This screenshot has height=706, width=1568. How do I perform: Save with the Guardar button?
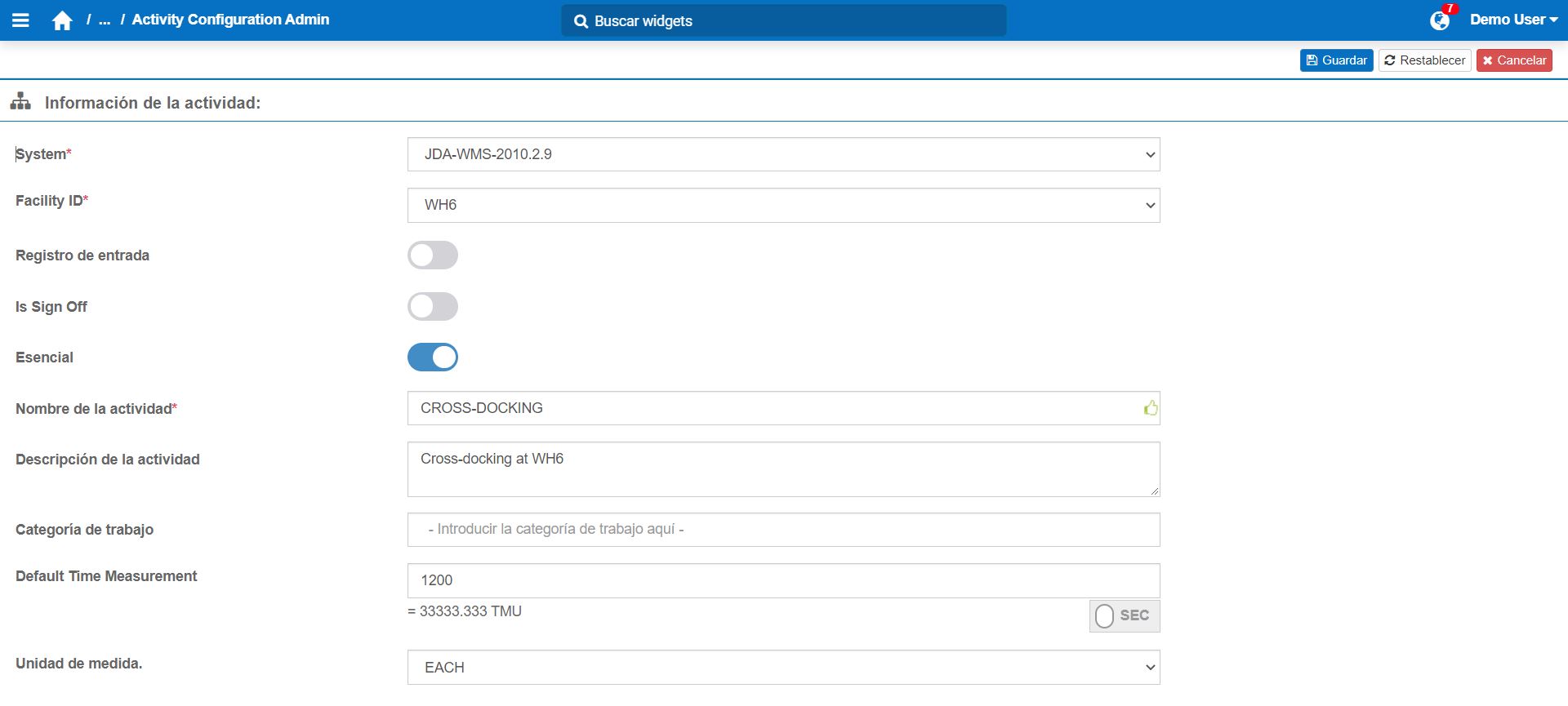tap(1336, 60)
